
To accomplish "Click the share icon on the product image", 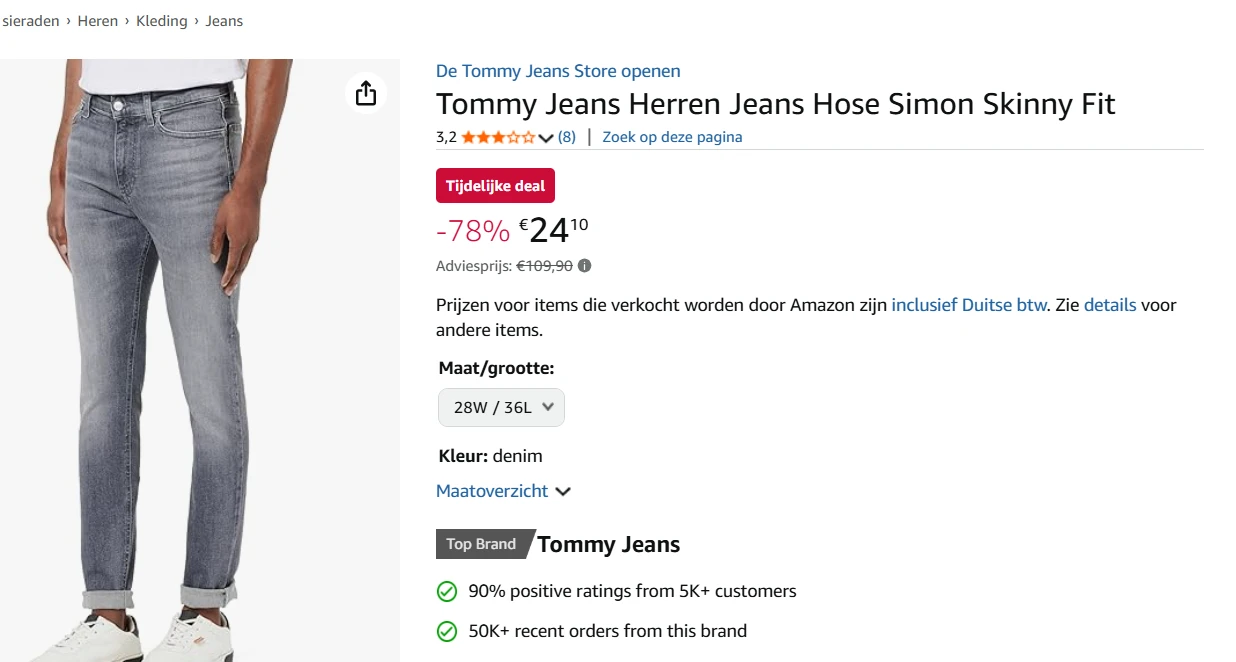I will 366,92.
